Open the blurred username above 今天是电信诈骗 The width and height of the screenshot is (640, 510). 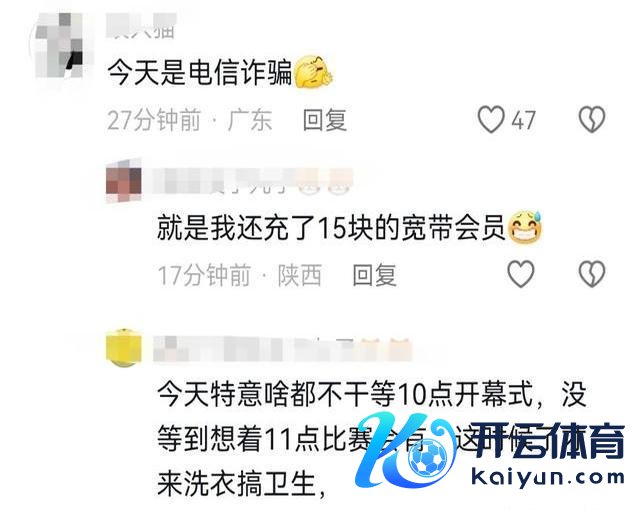(x=141, y=26)
